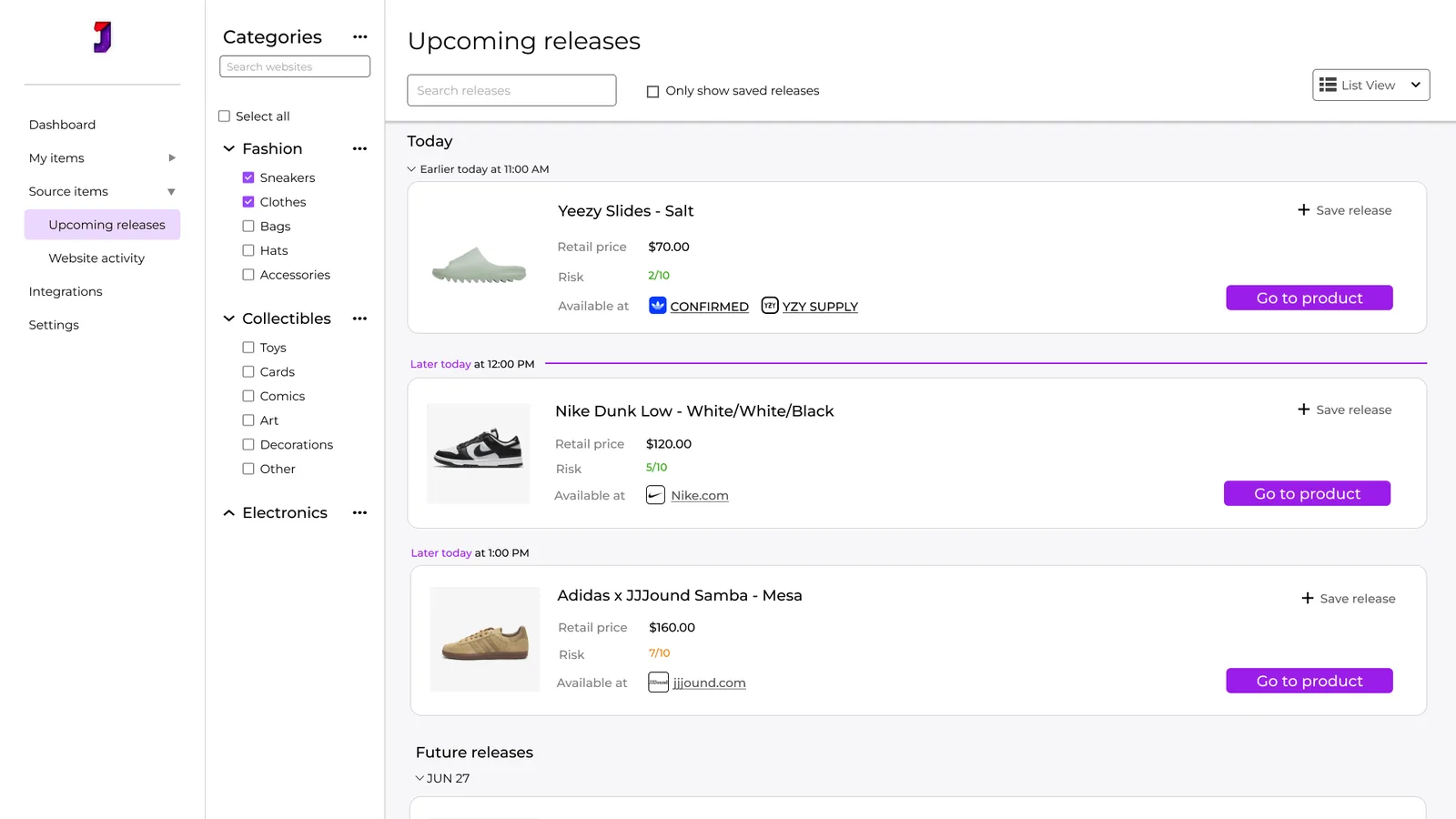Viewport: 1456px width, 819px height.
Task: Open the Fashion section ellipsis menu
Action: pyautogui.click(x=359, y=148)
